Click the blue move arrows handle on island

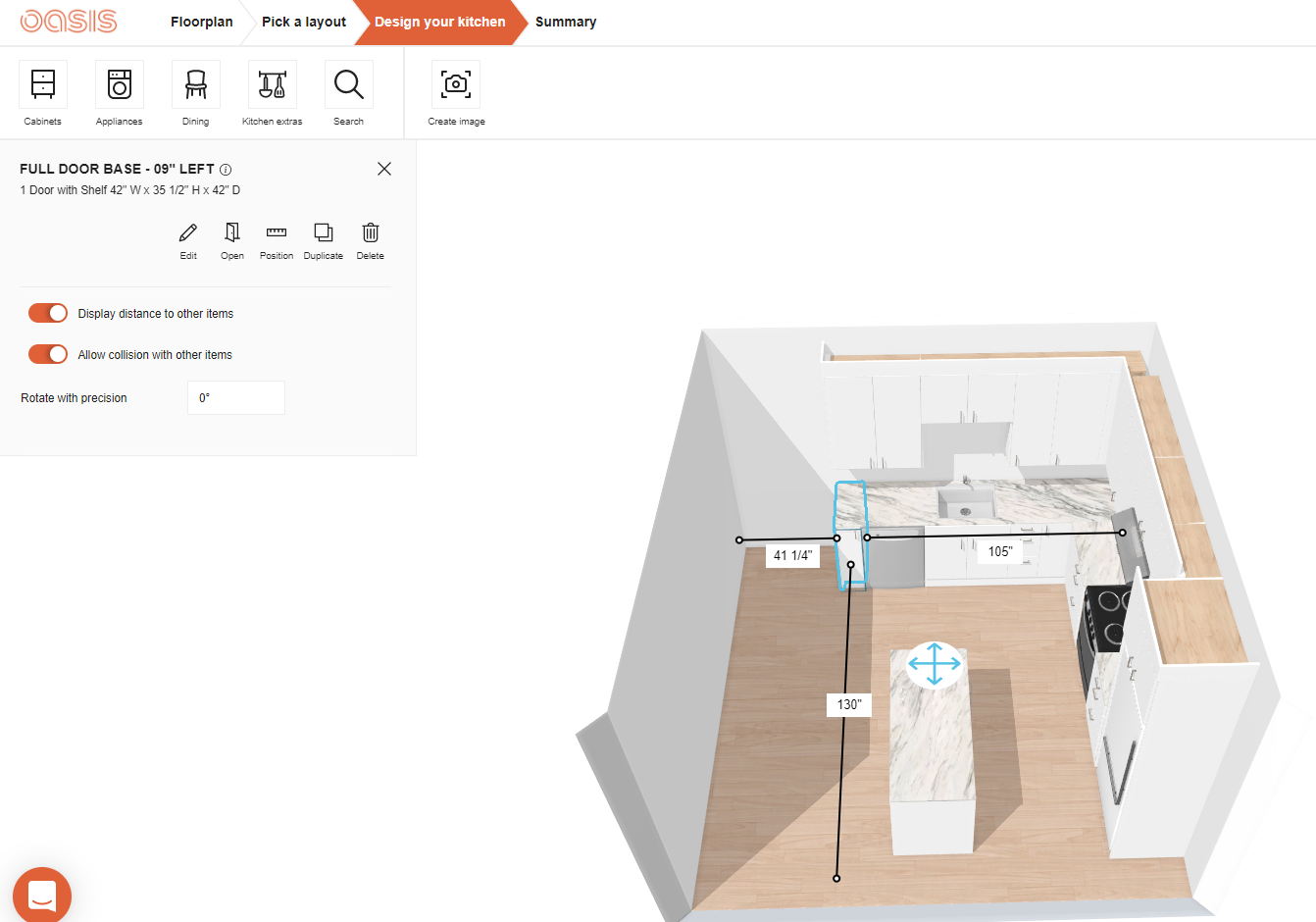pyautogui.click(x=935, y=664)
